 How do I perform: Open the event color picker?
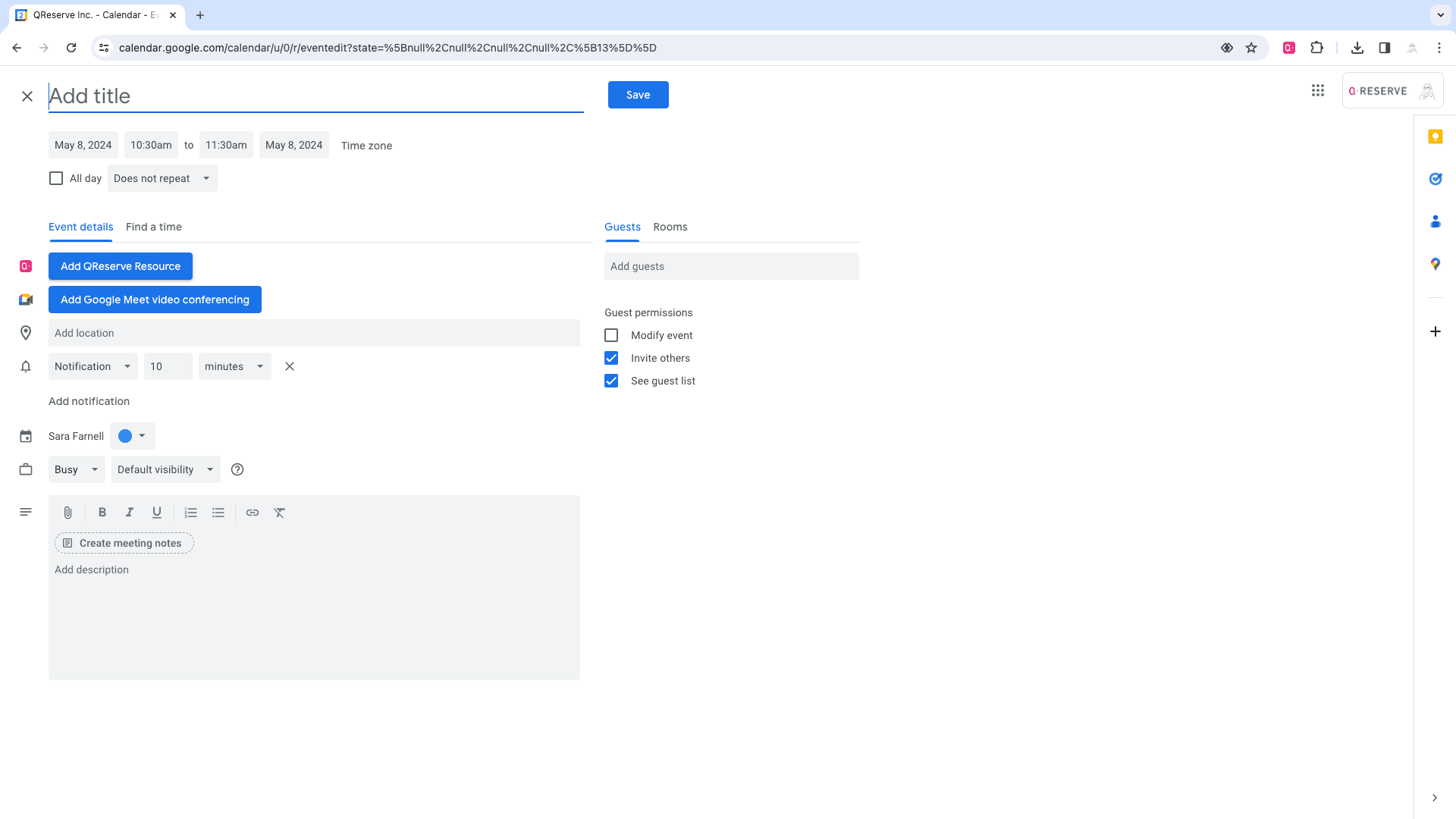coord(133,436)
